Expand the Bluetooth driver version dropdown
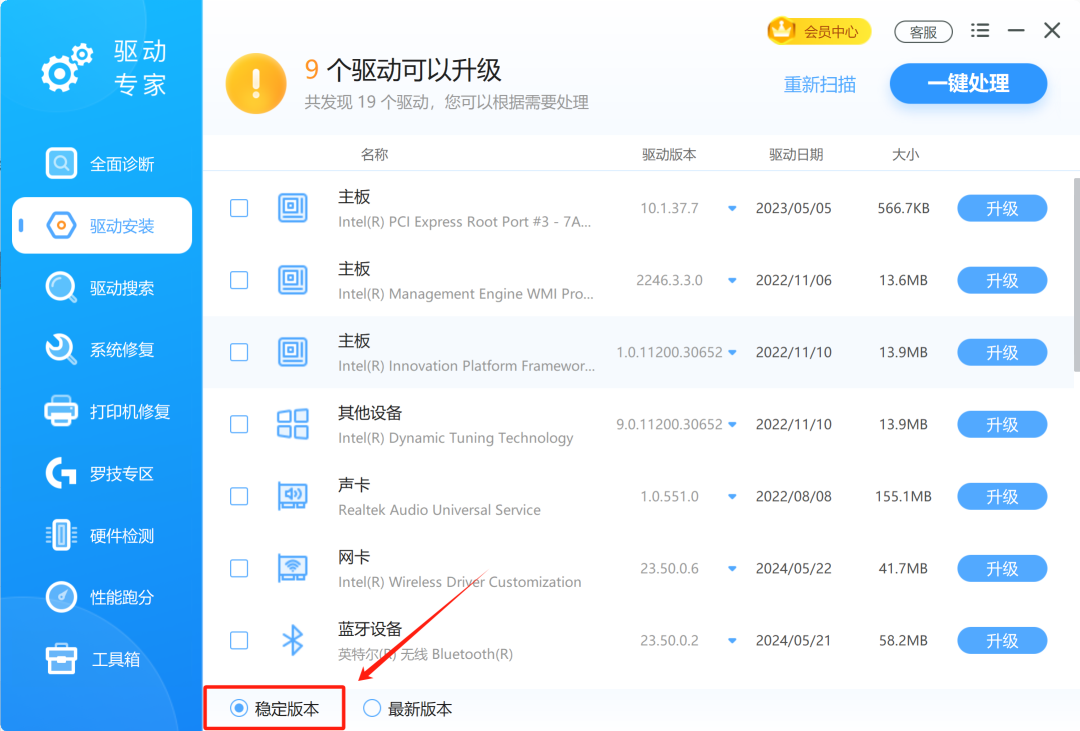 click(x=731, y=640)
